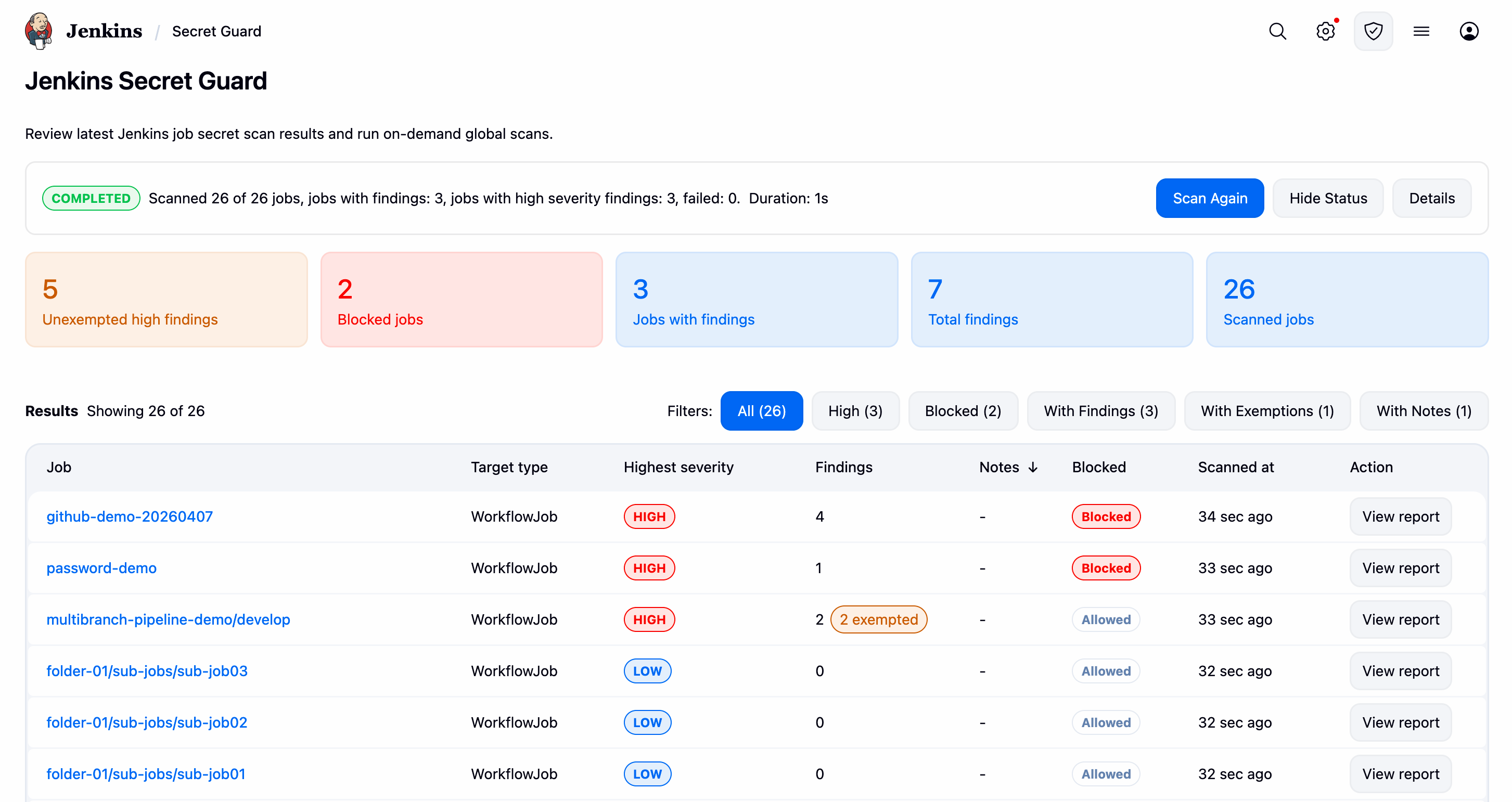Click the Blocked jobs red summary card
Viewport: 1512px width, 802px height.
pyautogui.click(x=462, y=300)
